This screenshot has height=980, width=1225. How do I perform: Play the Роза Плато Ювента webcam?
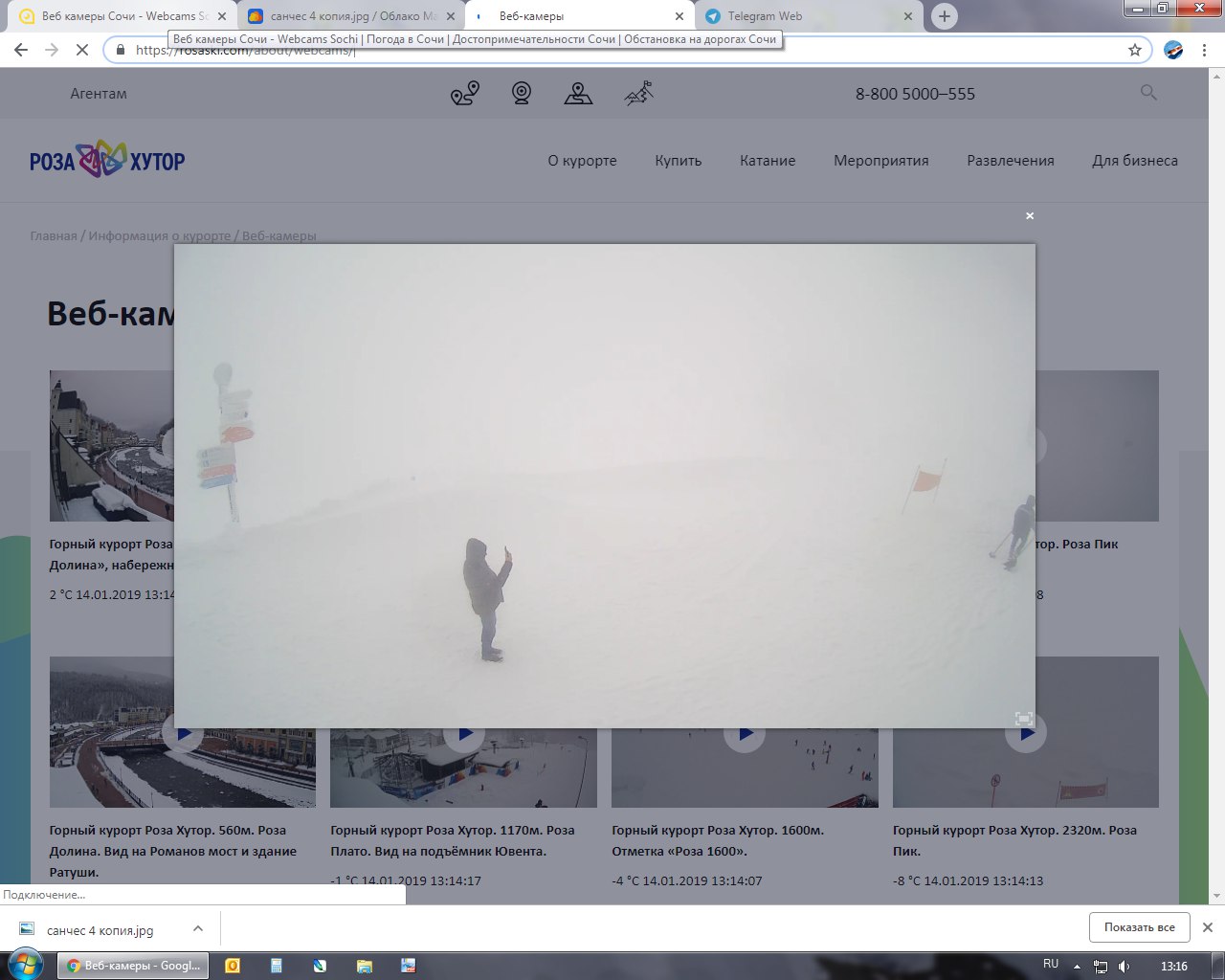(x=464, y=733)
